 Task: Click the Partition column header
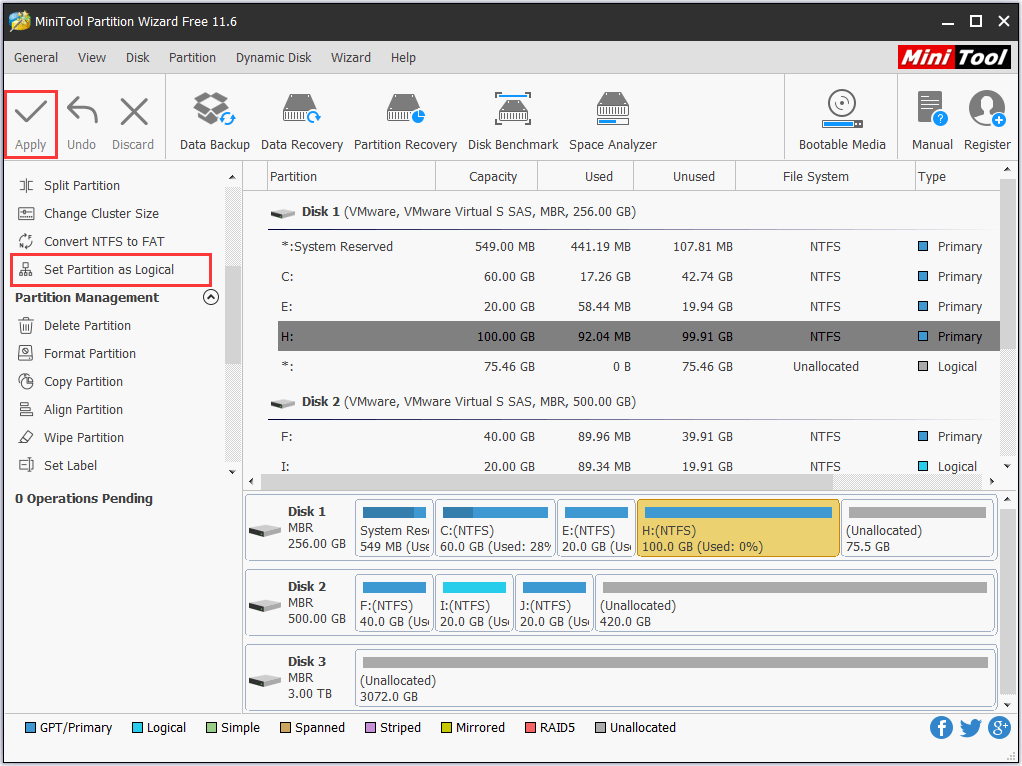click(x=352, y=177)
